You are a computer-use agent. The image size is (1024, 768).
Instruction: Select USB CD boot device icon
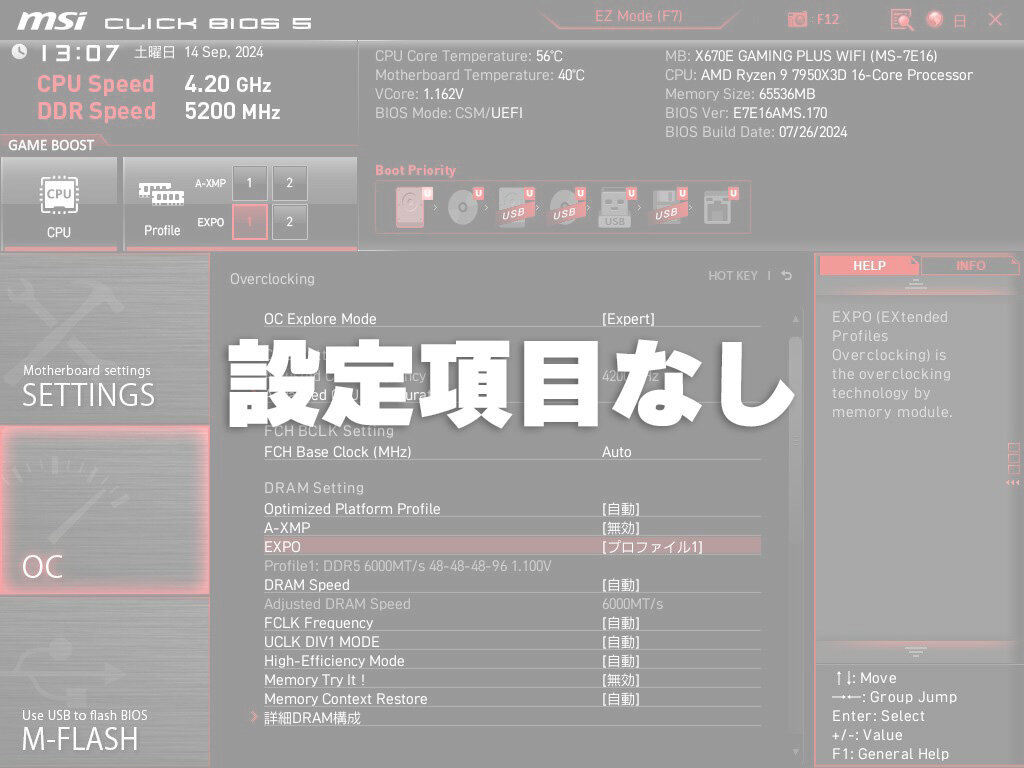566,207
